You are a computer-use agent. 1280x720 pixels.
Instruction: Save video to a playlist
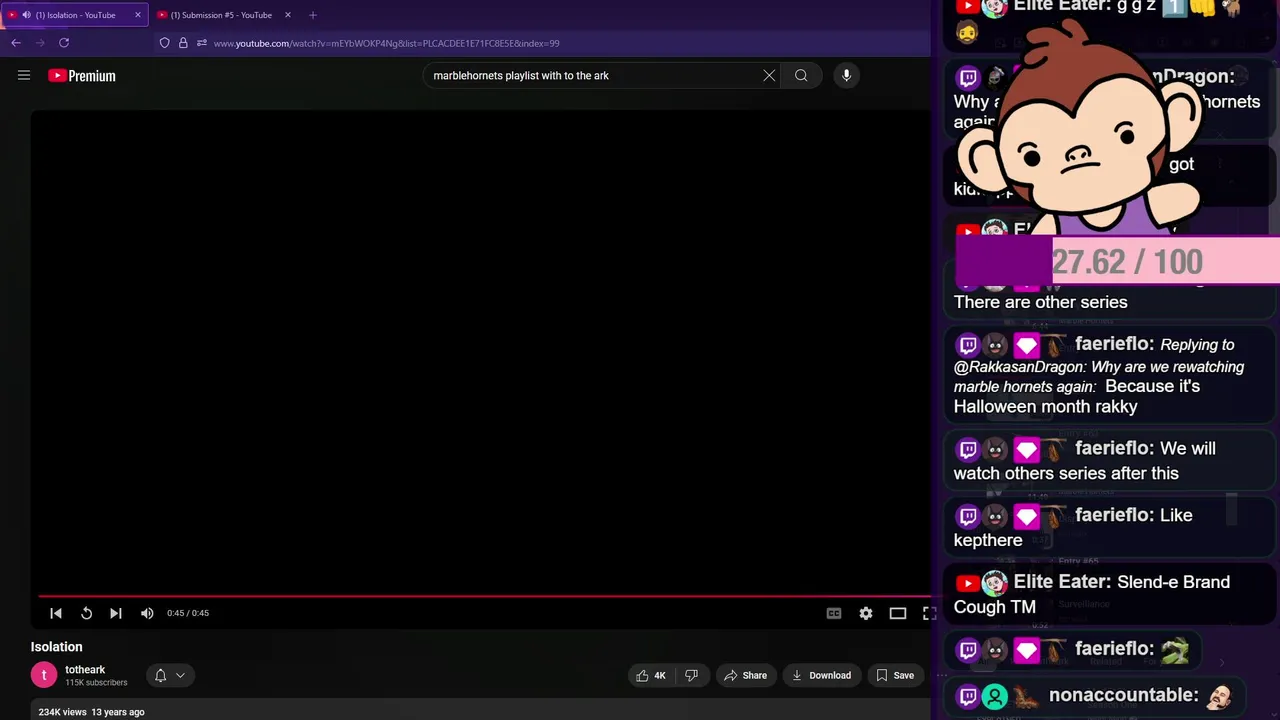pos(895,675)
